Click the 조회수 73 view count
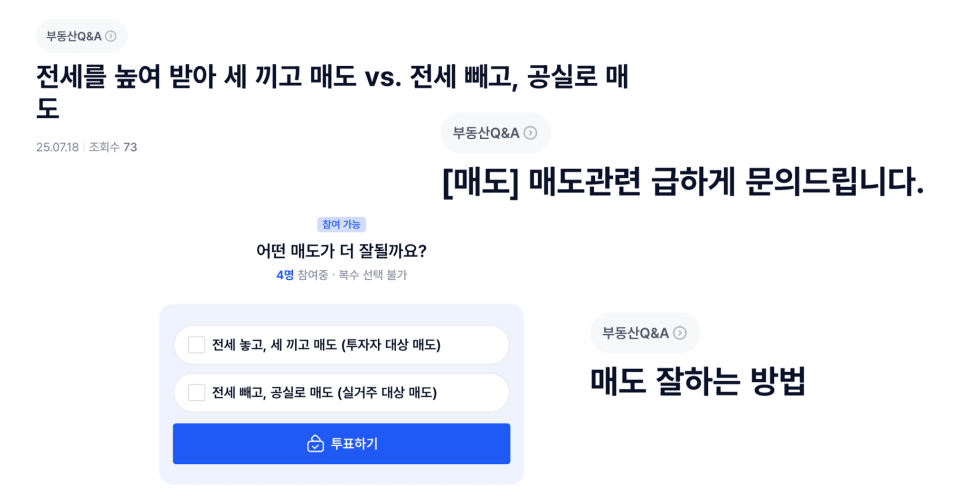The width and height of the screenshot is (953, 501). [x=113, y=147]
